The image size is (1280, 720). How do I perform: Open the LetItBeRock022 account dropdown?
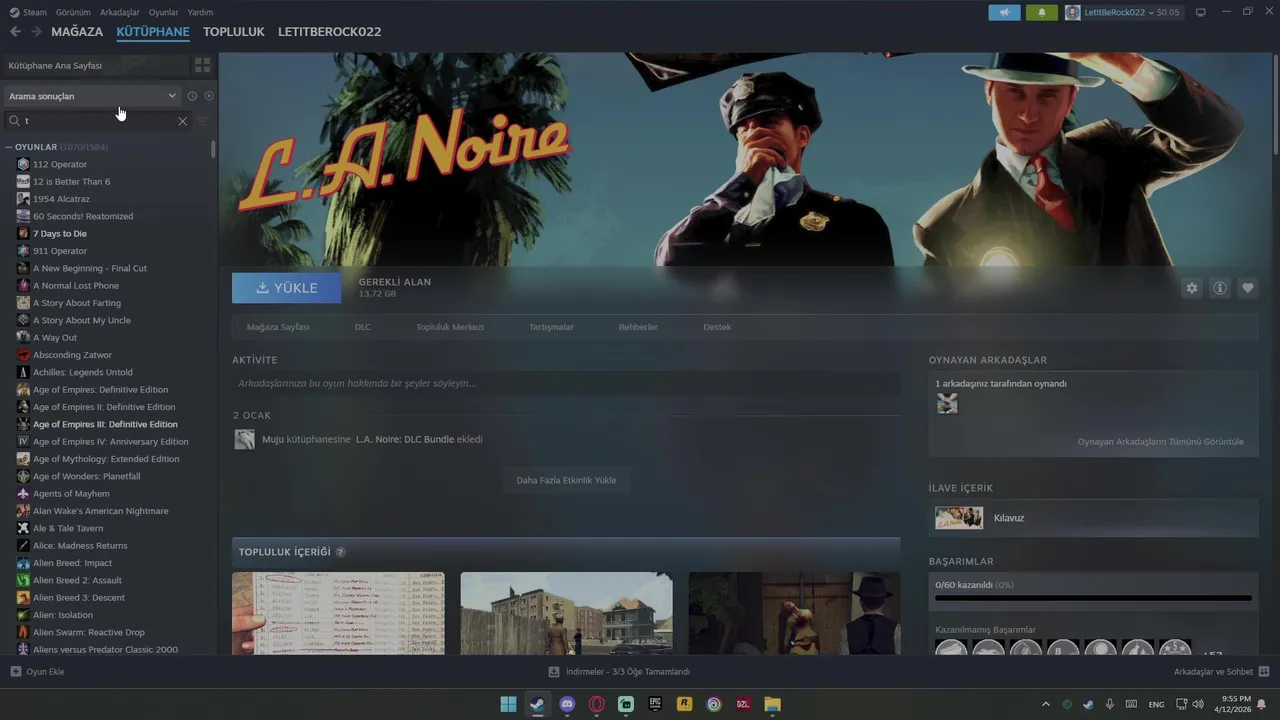coord(1123,12)
